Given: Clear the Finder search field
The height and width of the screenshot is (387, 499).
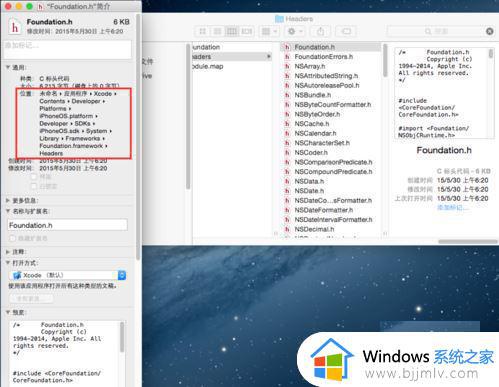Looking at the screenshot, I should 489,31.
